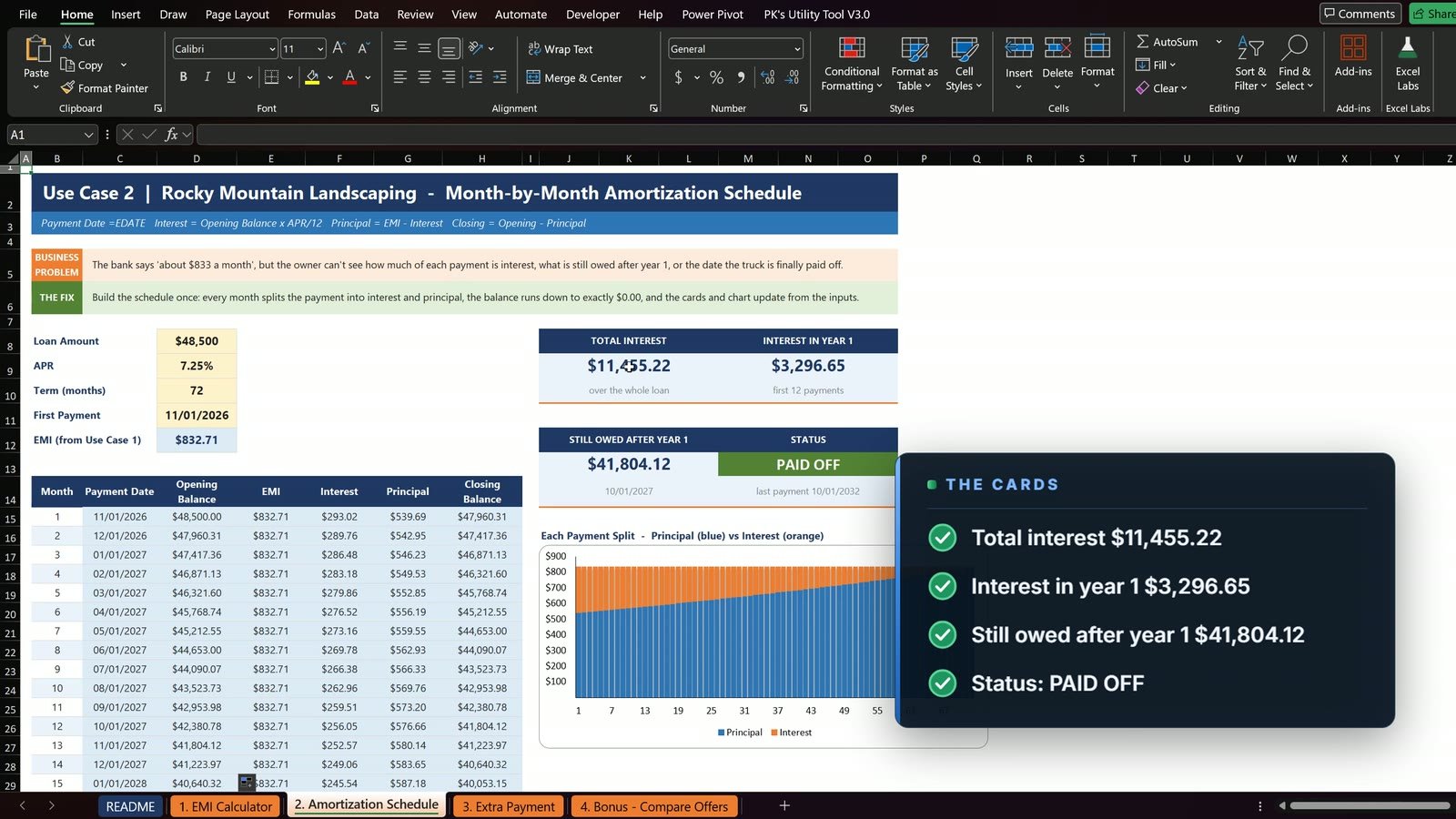Click the Insert cells icon

(x=1018, y=47)
